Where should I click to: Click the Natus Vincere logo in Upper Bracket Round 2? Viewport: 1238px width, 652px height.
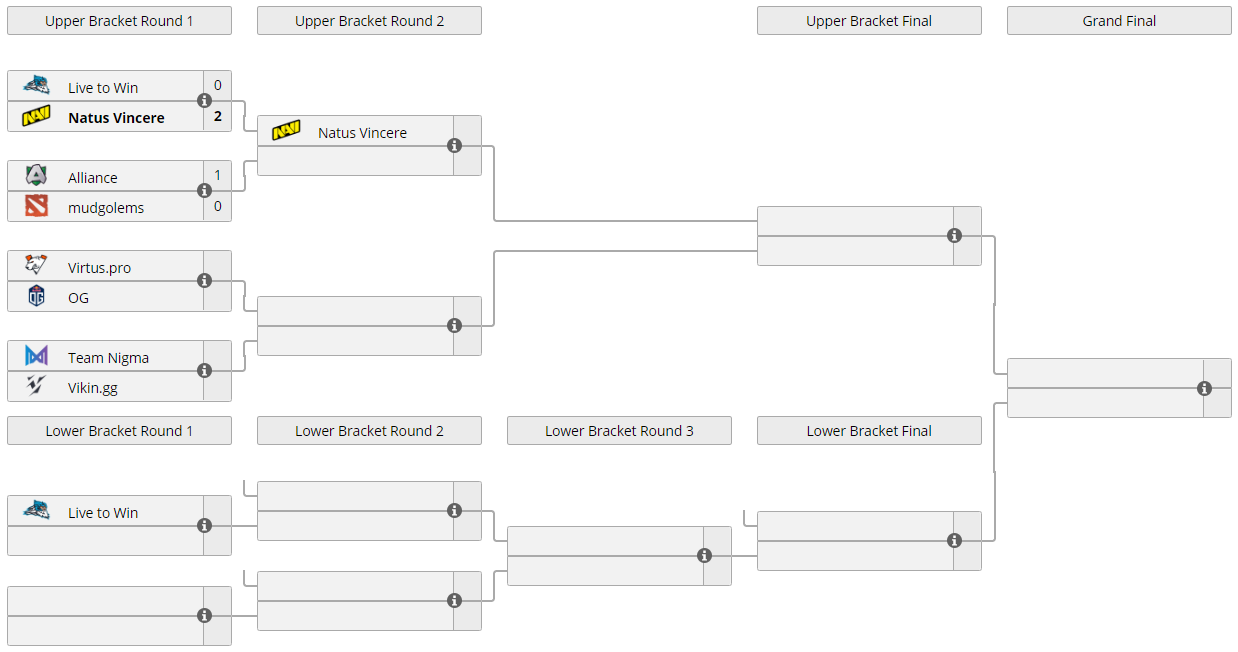[x=286, y=131]
